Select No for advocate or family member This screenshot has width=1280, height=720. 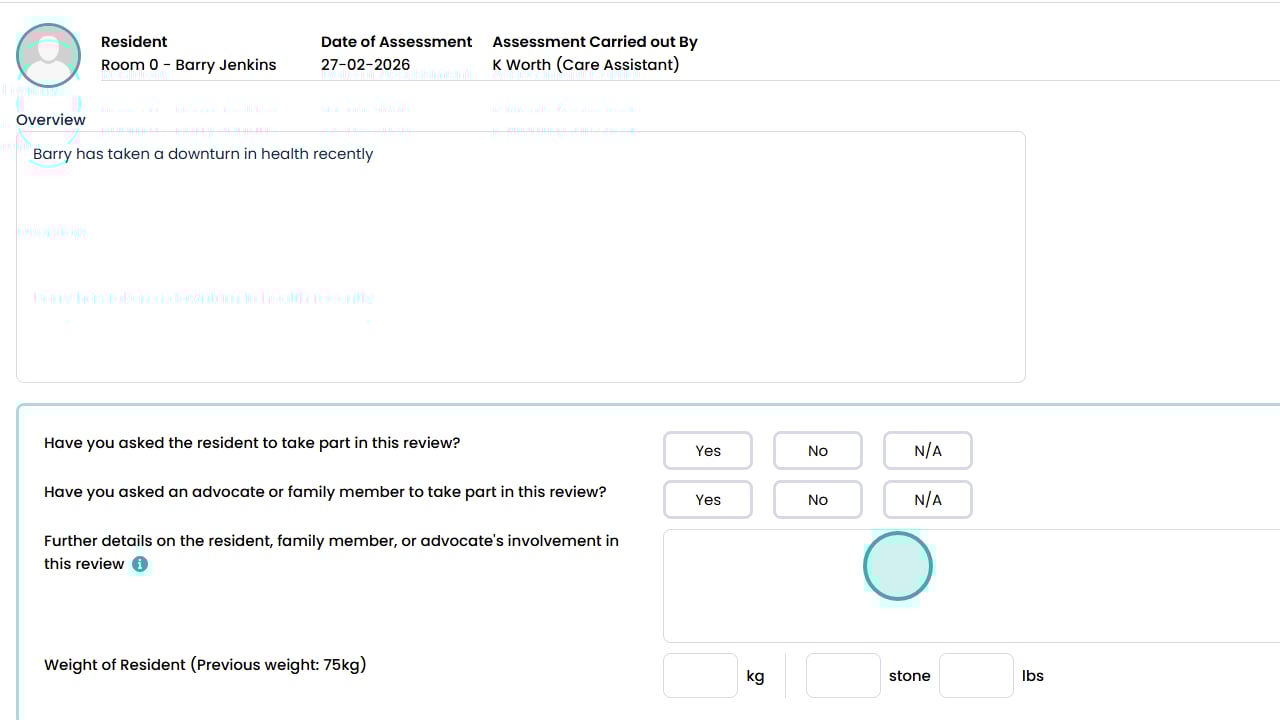(817, 500)
